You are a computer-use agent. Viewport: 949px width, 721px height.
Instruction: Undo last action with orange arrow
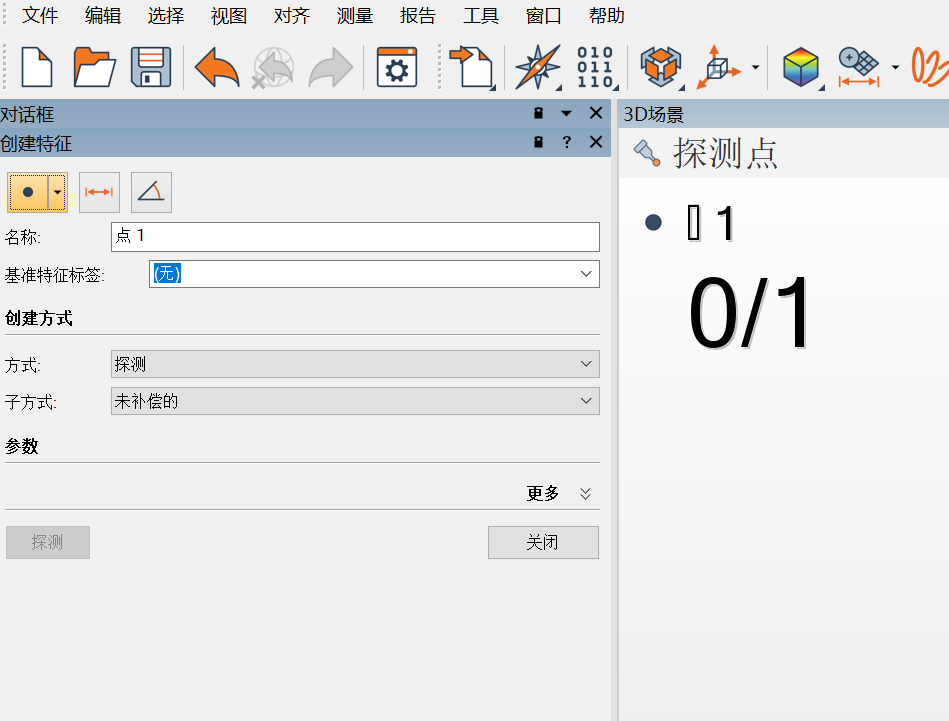pos(217,68)
